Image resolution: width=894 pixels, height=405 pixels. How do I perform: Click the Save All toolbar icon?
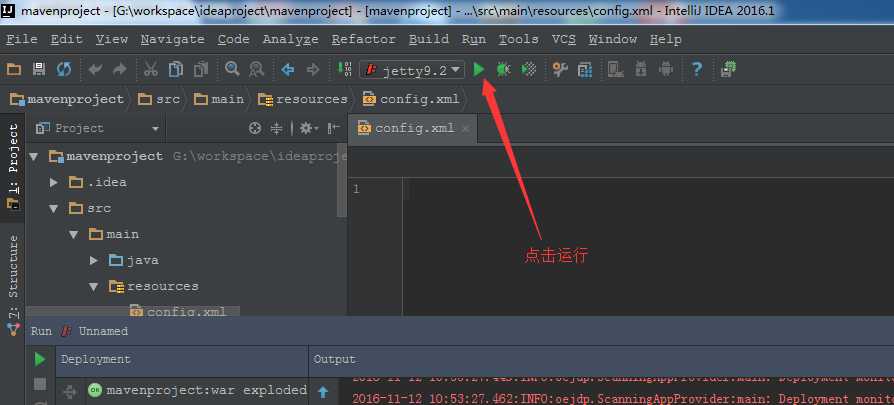[39, 70]
